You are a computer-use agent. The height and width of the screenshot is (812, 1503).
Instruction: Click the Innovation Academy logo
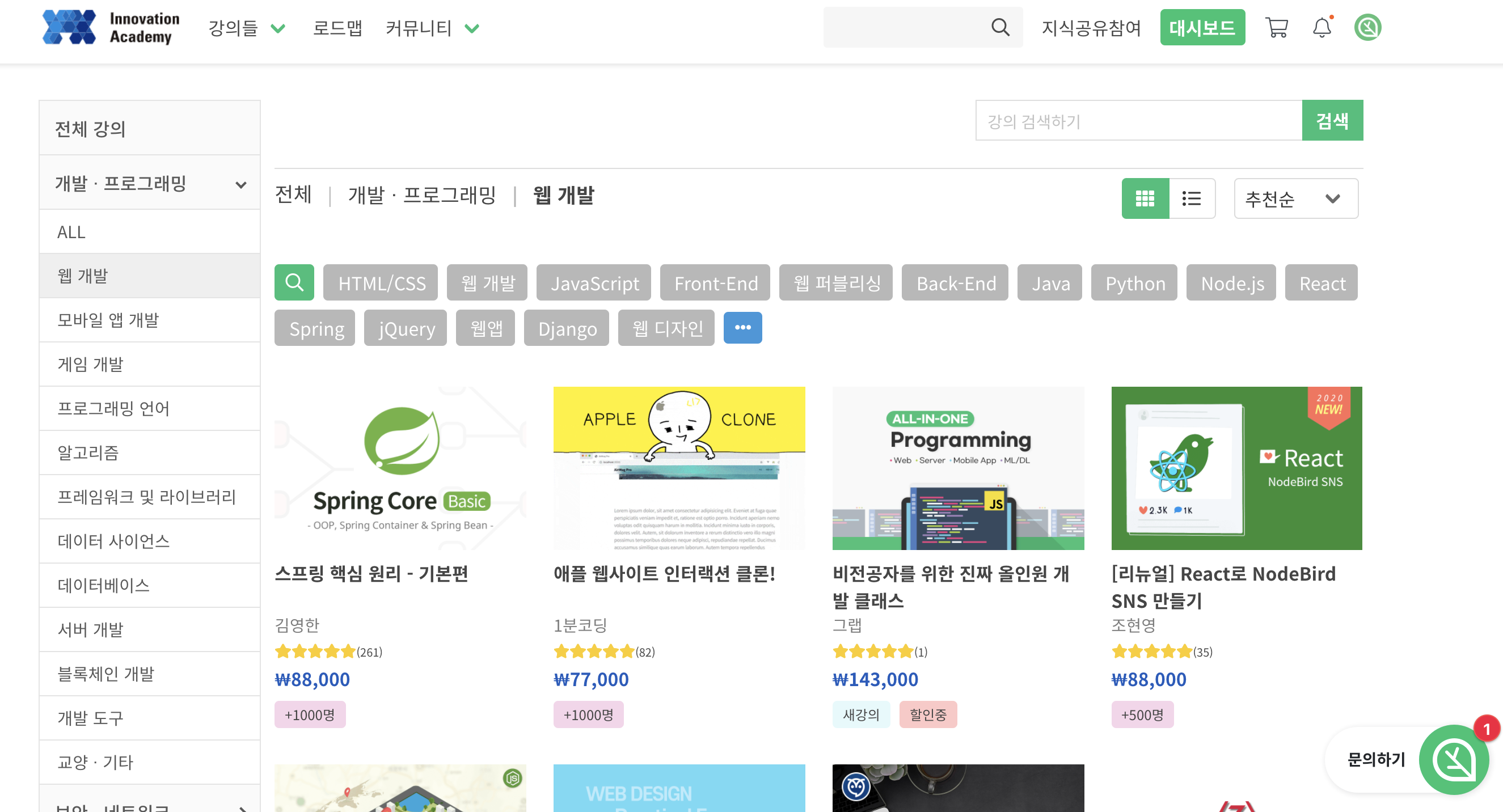coord(111,27)
